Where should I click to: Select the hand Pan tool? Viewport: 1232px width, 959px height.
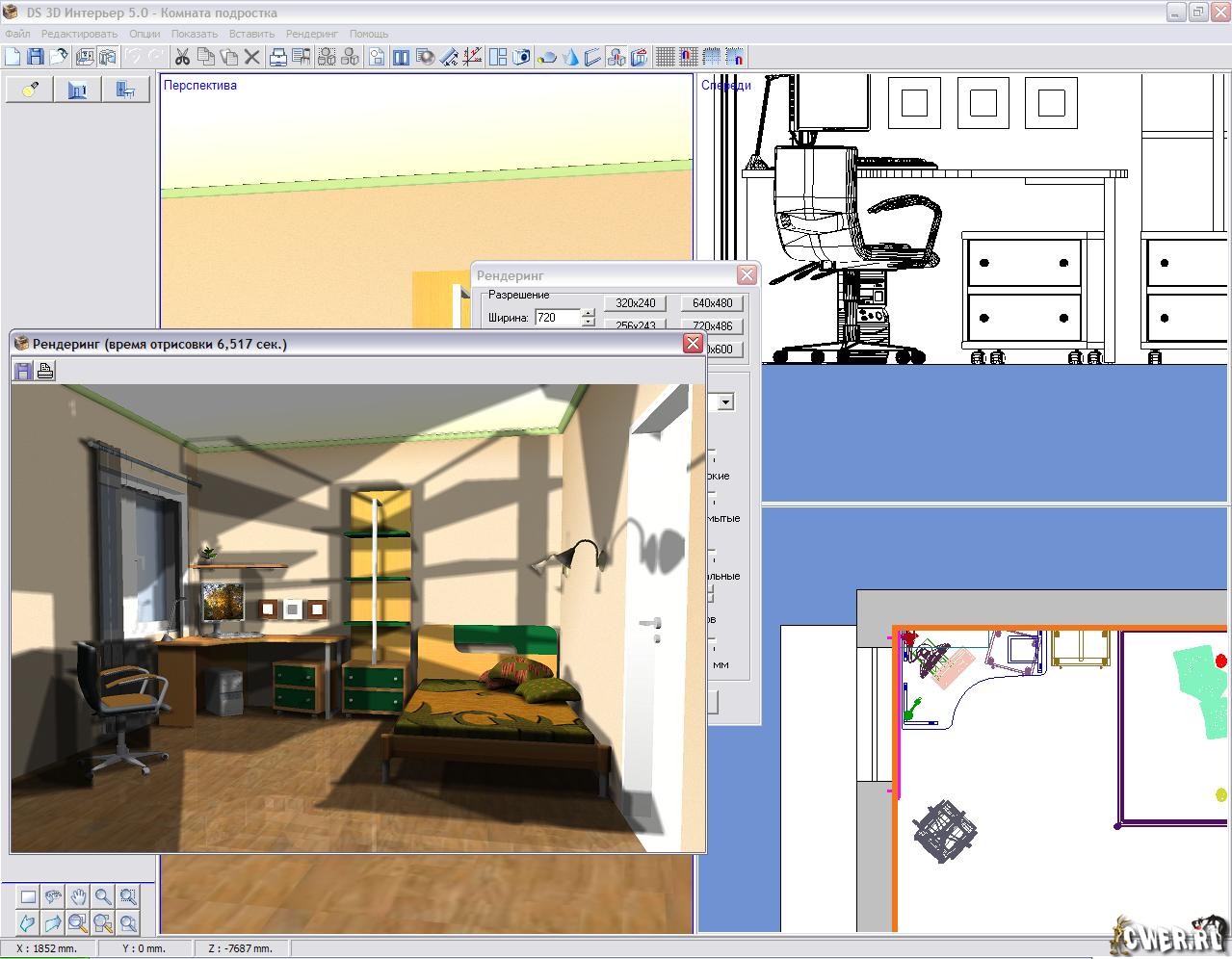tap(78, 896)
